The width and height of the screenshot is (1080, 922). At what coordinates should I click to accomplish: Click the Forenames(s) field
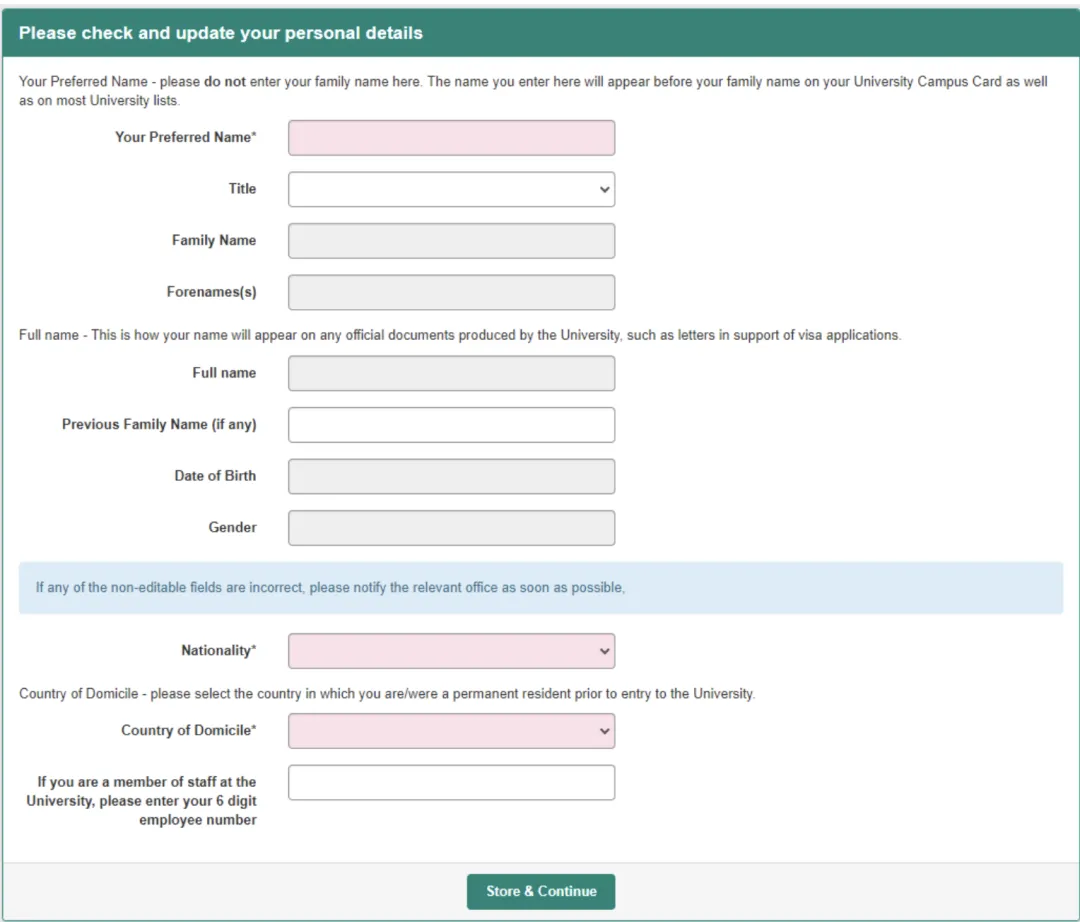(451, 293)
